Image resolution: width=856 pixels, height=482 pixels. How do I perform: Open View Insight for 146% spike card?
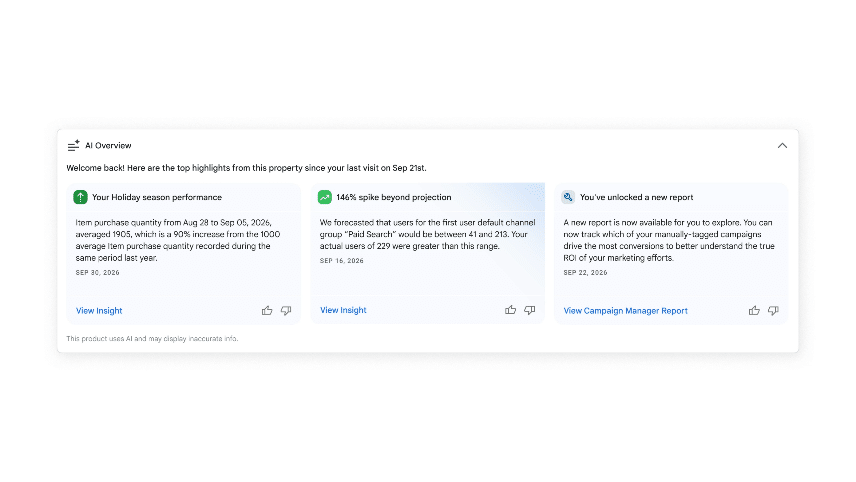click(343, 310)
